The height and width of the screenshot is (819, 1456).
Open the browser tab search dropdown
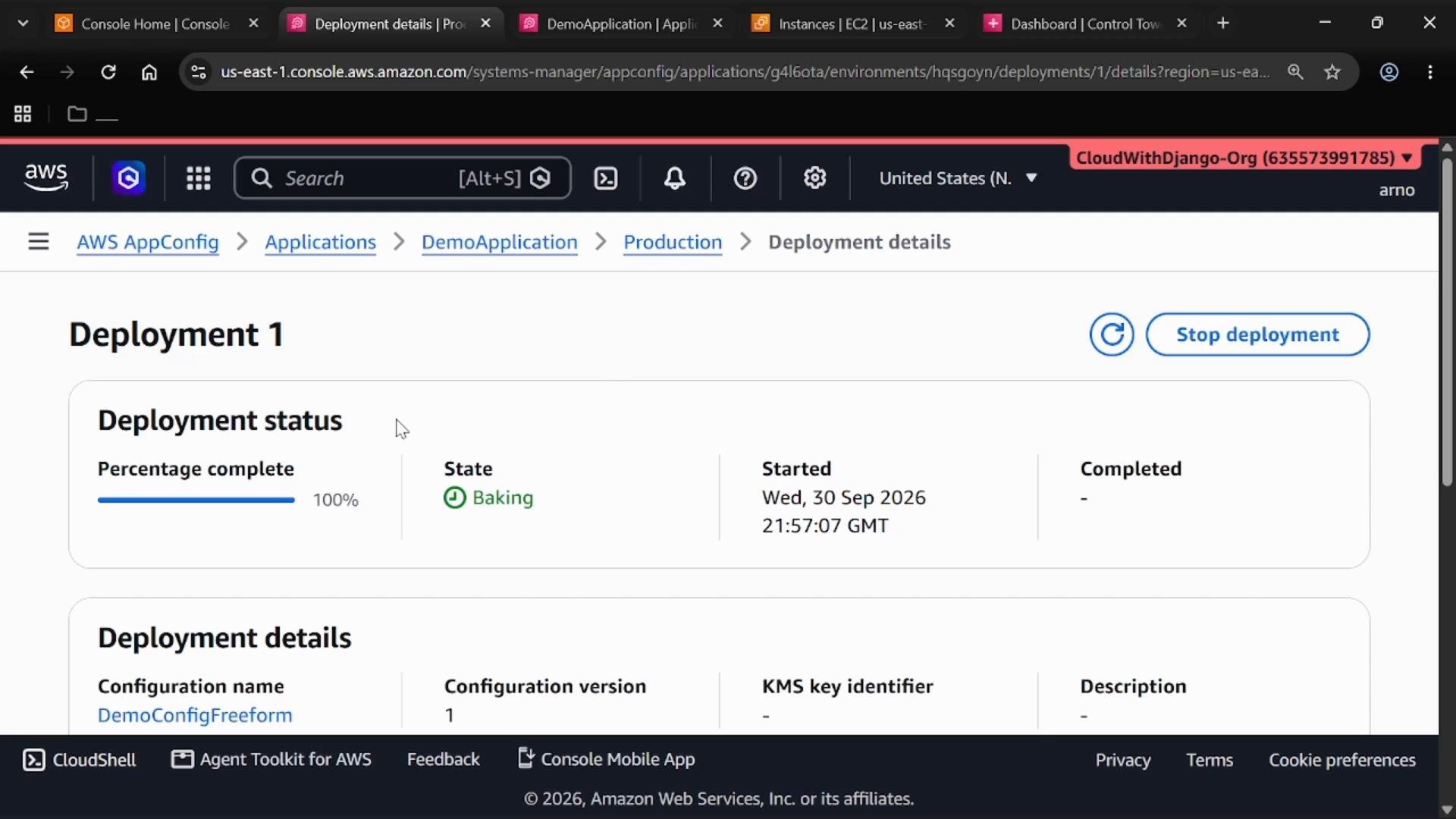point(23,24)
